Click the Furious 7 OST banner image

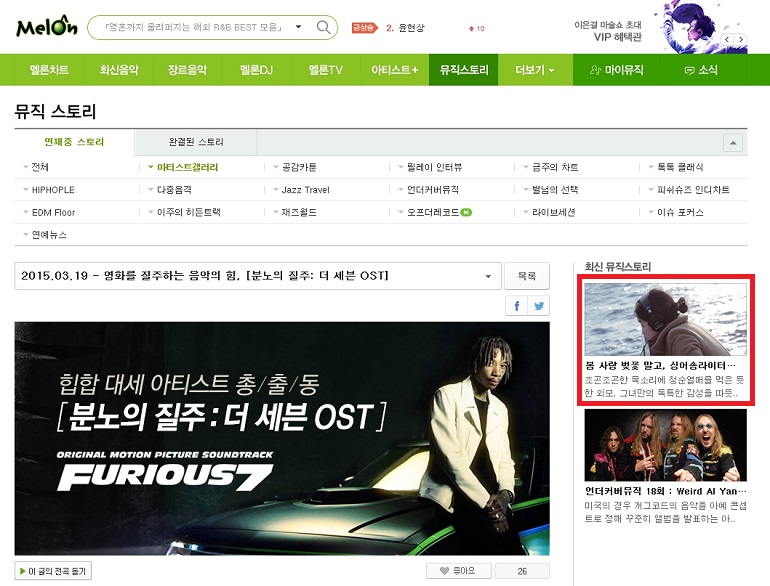tap(282, 439)
